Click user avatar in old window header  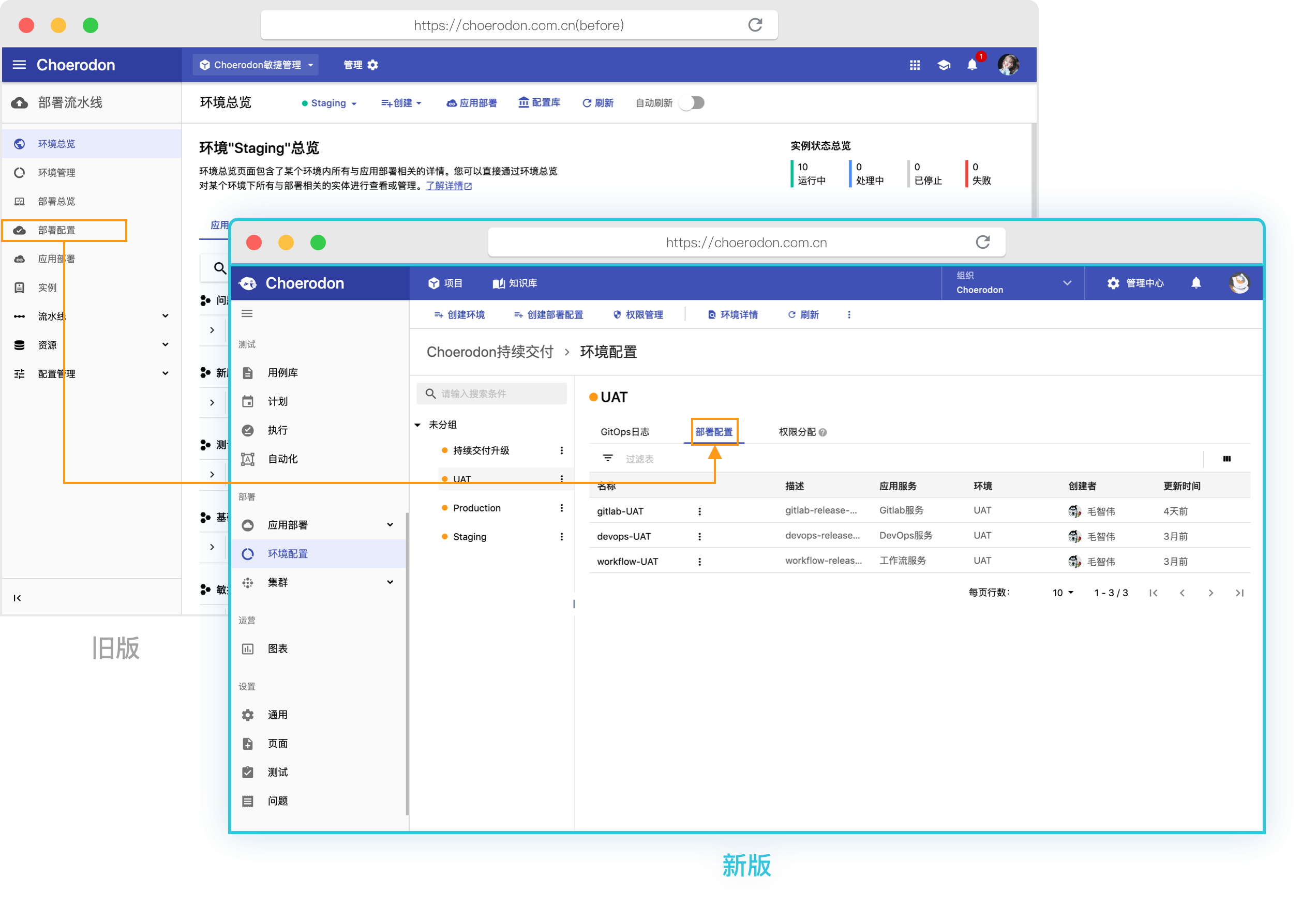click(x=1008, y=65)
